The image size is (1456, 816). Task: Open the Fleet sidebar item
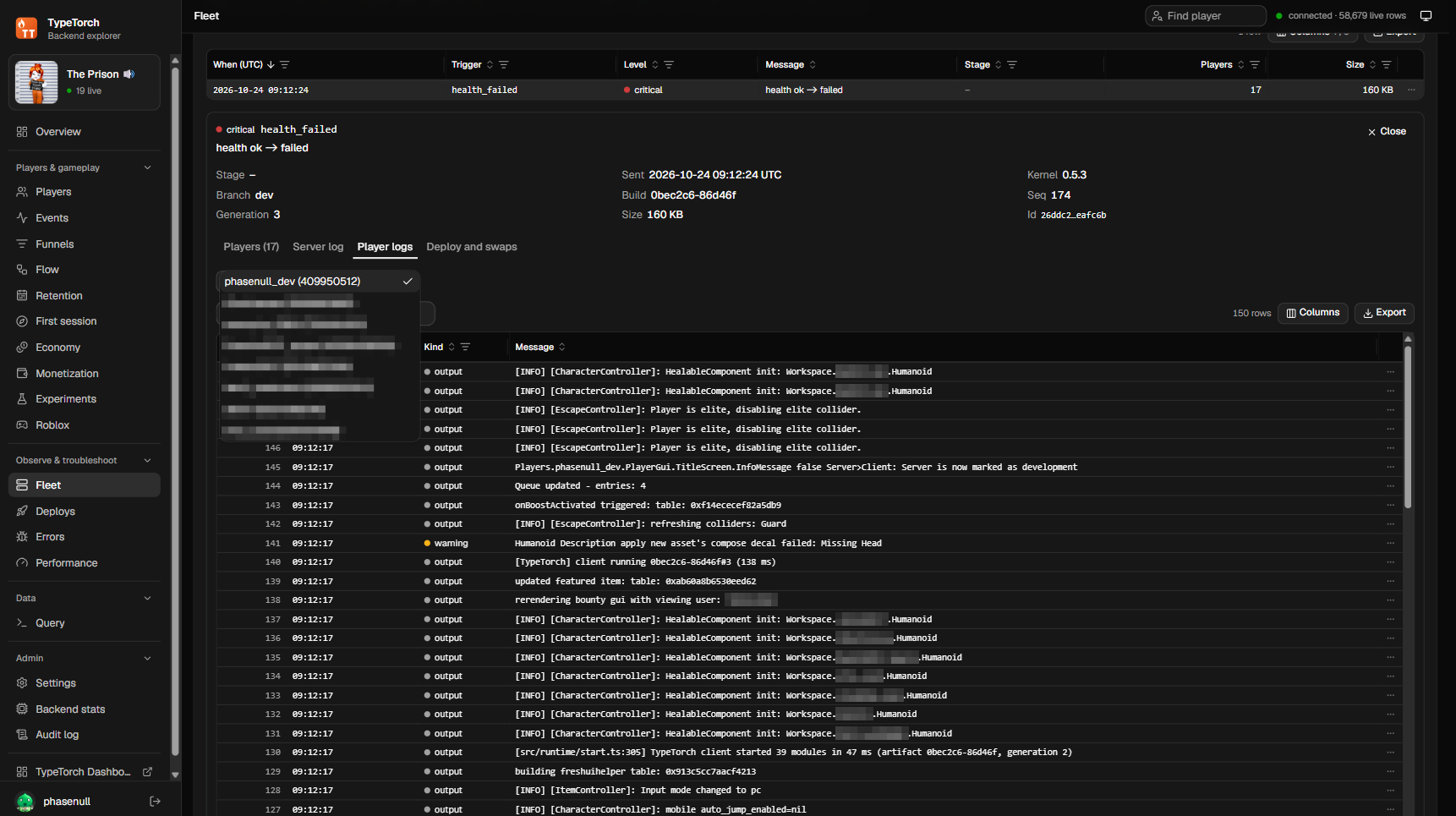84,485
